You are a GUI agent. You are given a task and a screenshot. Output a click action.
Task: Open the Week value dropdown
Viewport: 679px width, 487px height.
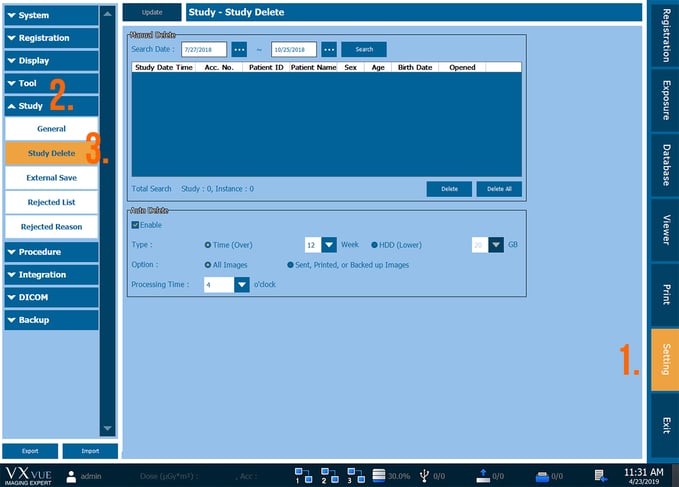point(329,245)
